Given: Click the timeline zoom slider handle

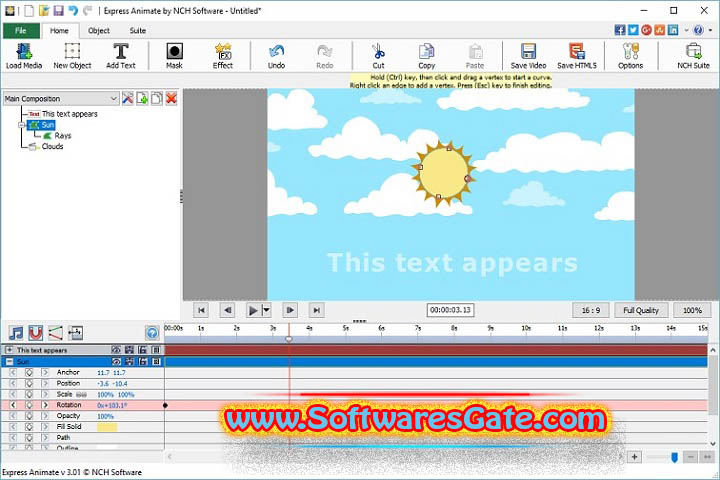Looking at the screenshot, I should tap(674, 457).
